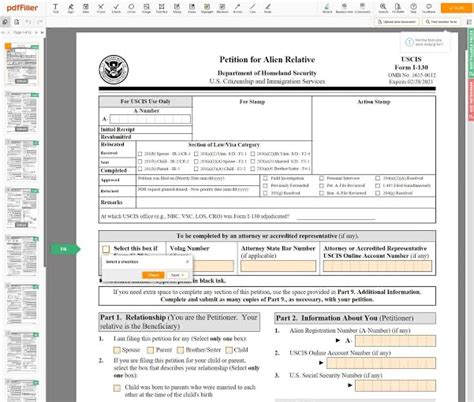
Task: Select the Text tool
Action: pyautogui.click(x=56, y=8)
